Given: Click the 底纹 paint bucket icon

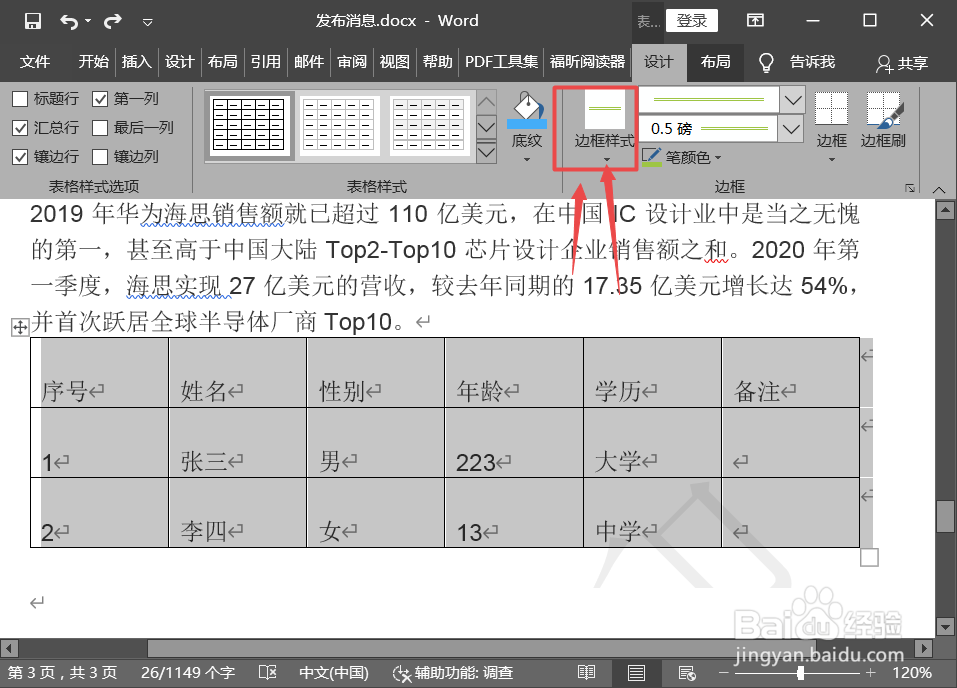Looking at the screenshot, I should pyautogui.click(x=527, y=110).
